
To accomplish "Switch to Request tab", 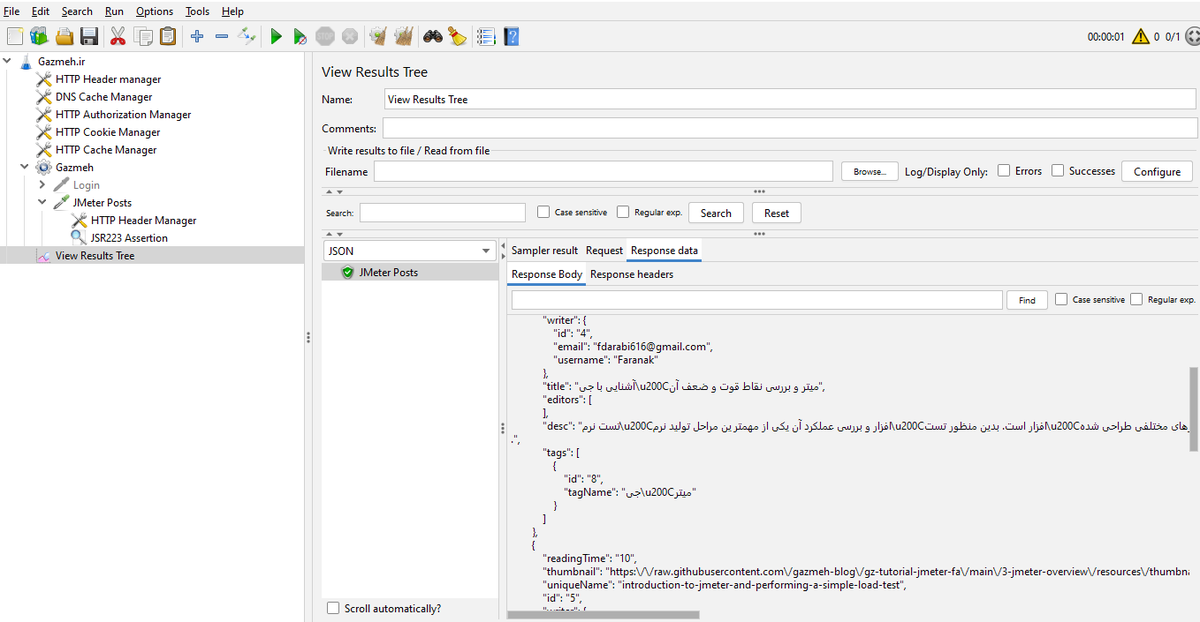I will tap(604, 250).
